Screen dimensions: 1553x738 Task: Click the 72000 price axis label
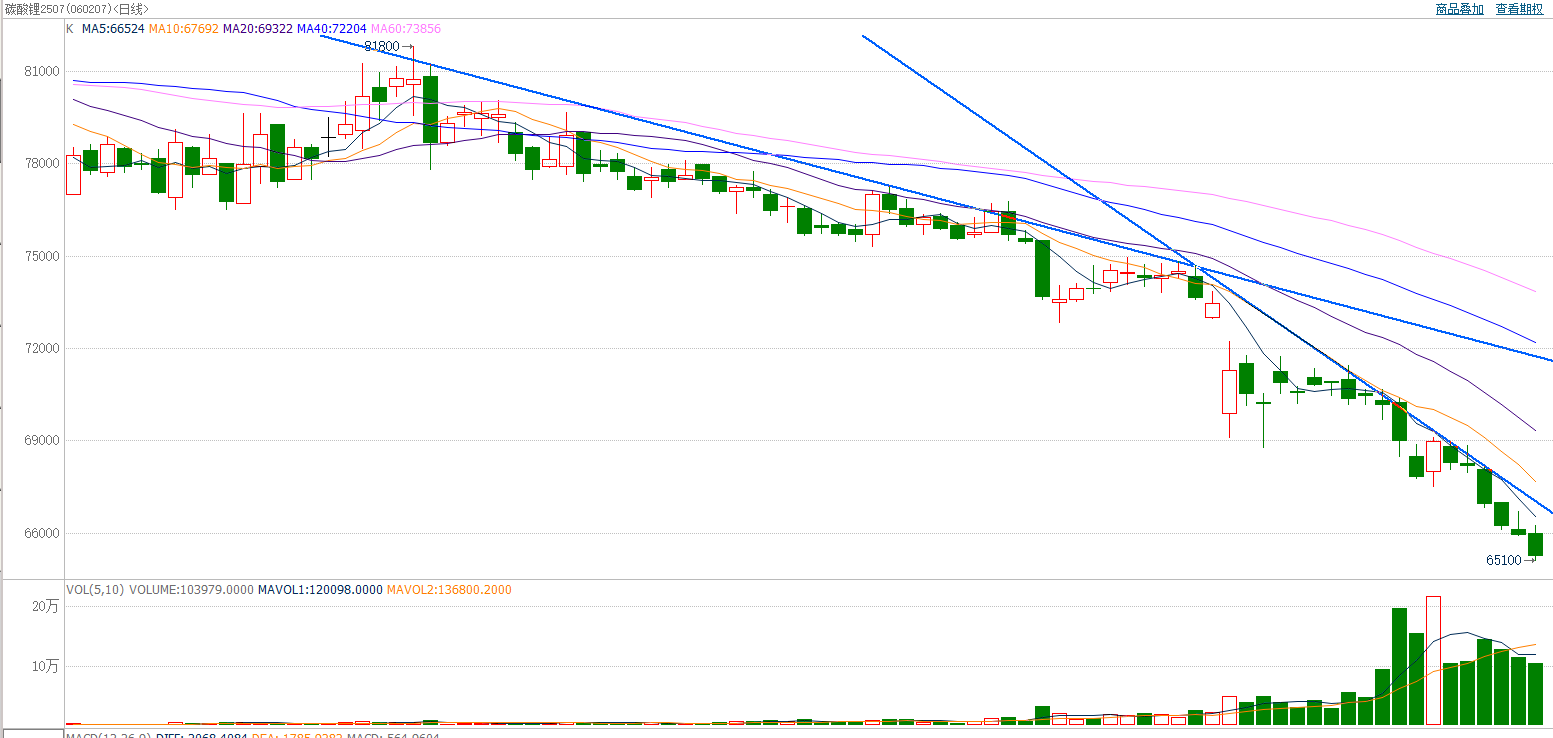[x=43, y=348]
